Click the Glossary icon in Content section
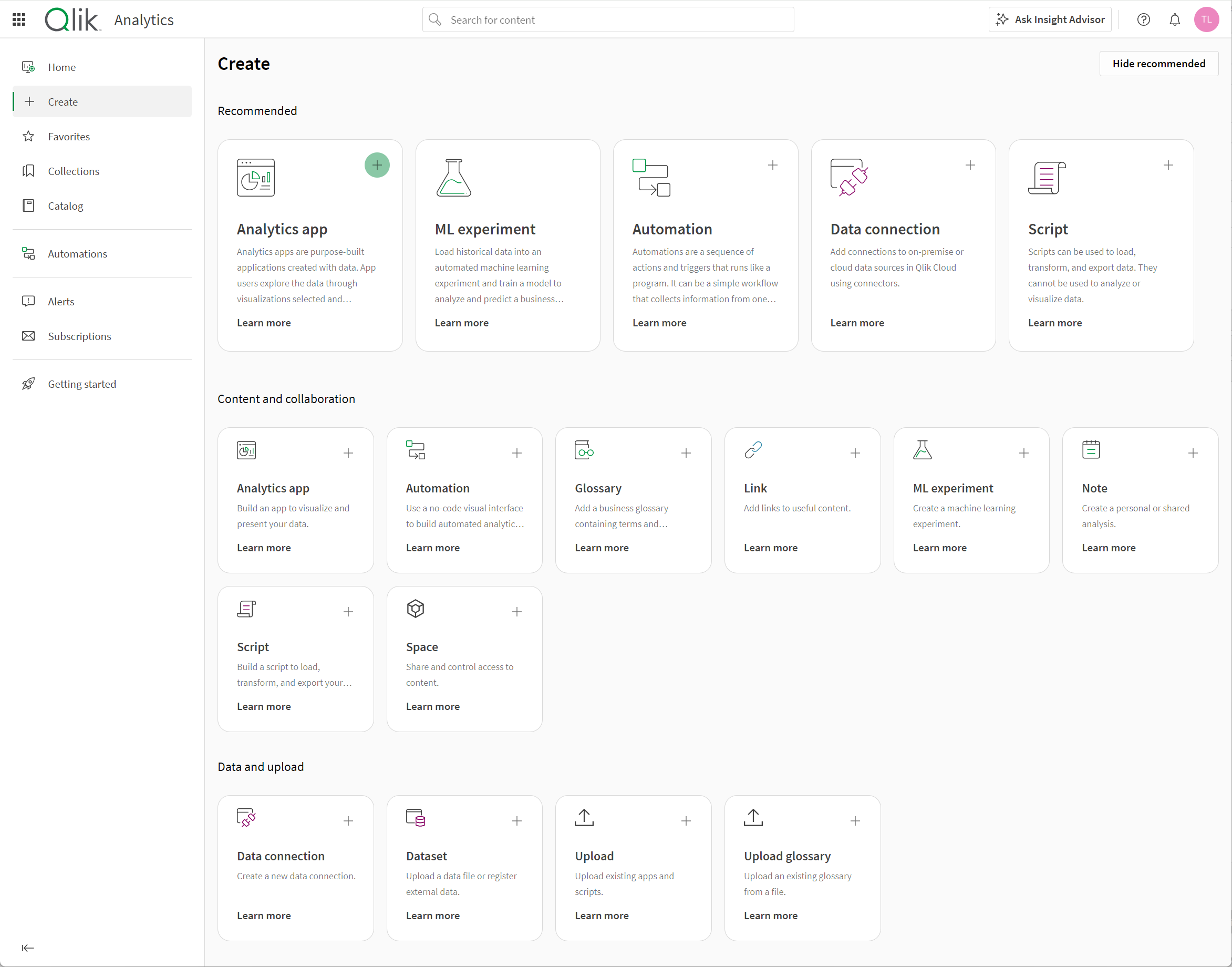Image resolution: width=1232 pixels, height=967 pixels. click(x=584, y=452)
